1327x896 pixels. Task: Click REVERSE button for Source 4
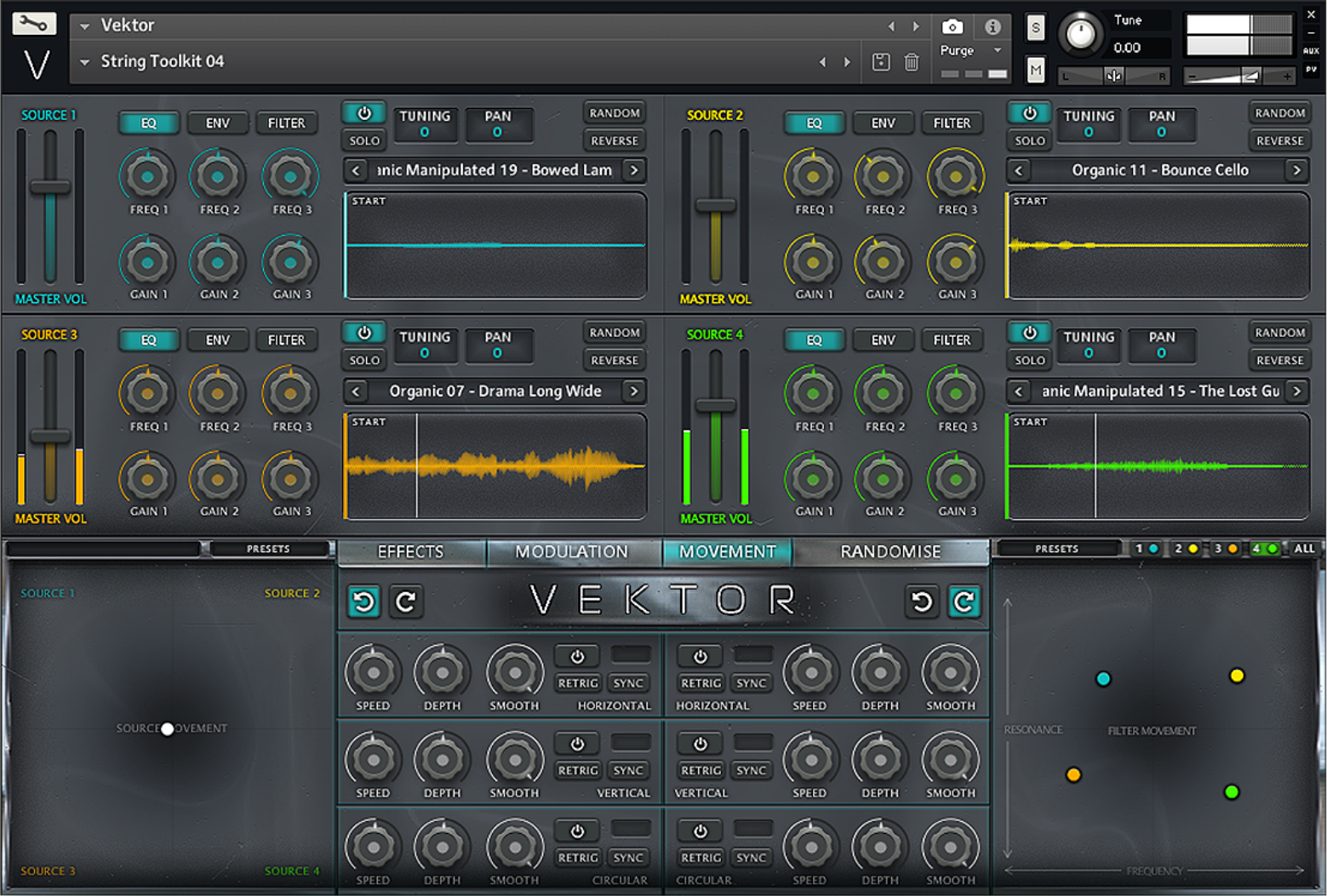(1279, 360)
